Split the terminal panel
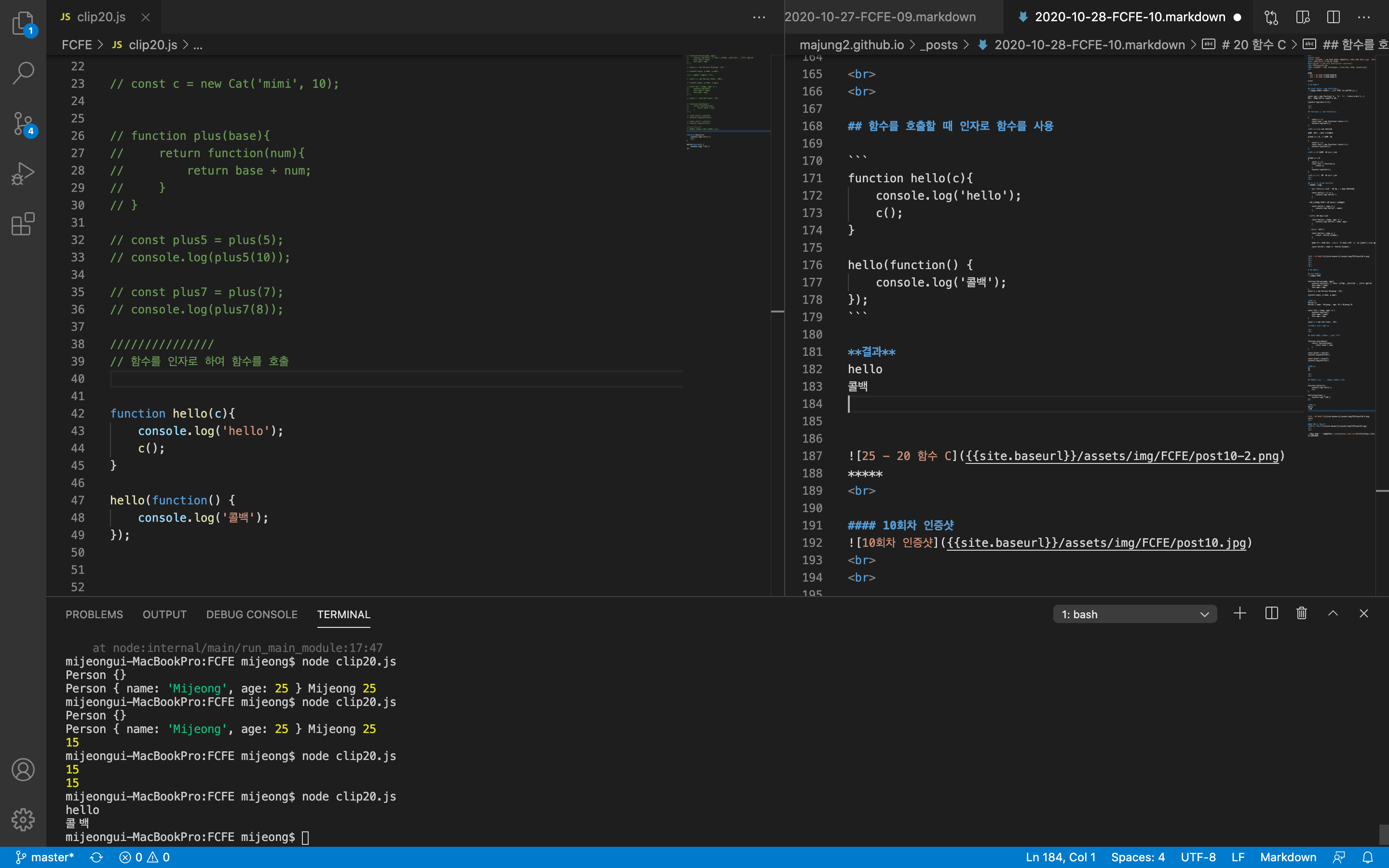1389x868 pixels. click(1271, 614)
